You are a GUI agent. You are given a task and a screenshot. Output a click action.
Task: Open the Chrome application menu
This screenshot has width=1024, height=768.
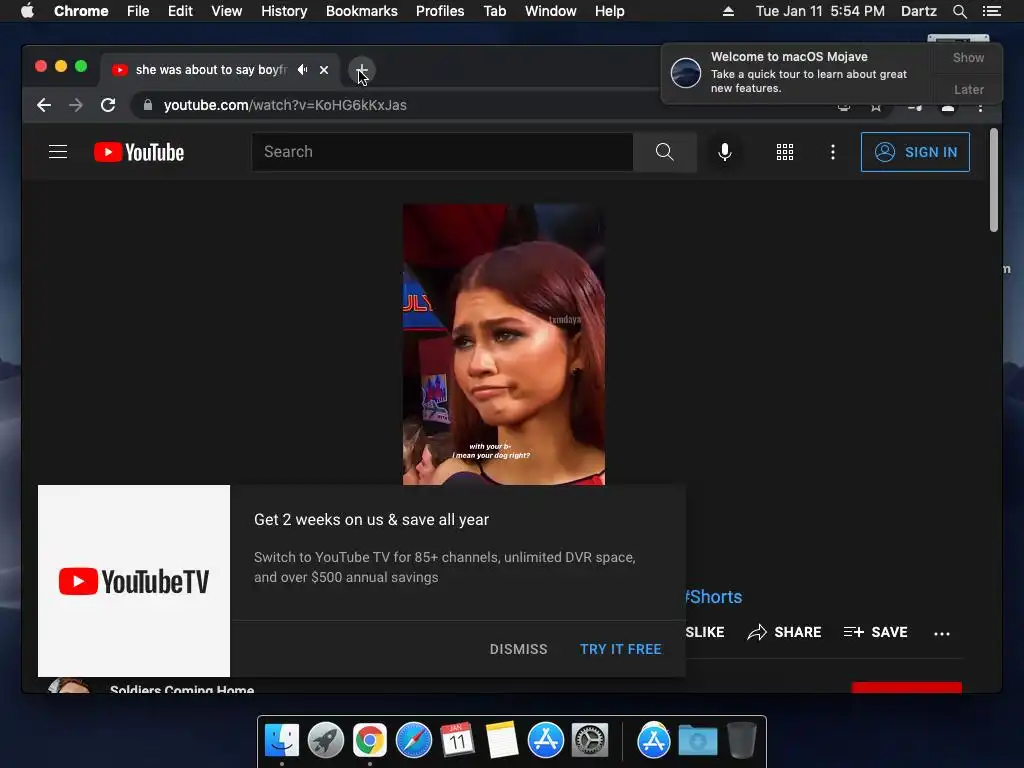pos(81,11)
